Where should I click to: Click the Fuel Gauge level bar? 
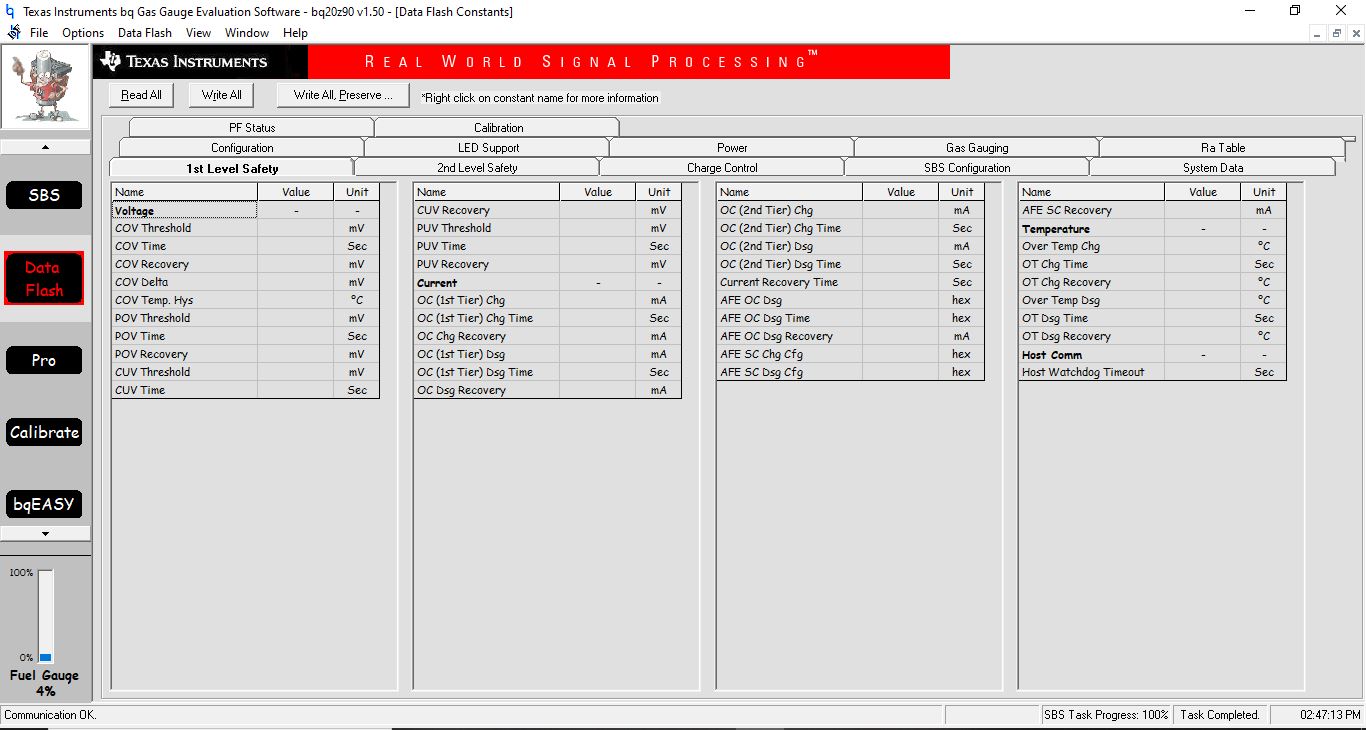(x=46, y=617)
